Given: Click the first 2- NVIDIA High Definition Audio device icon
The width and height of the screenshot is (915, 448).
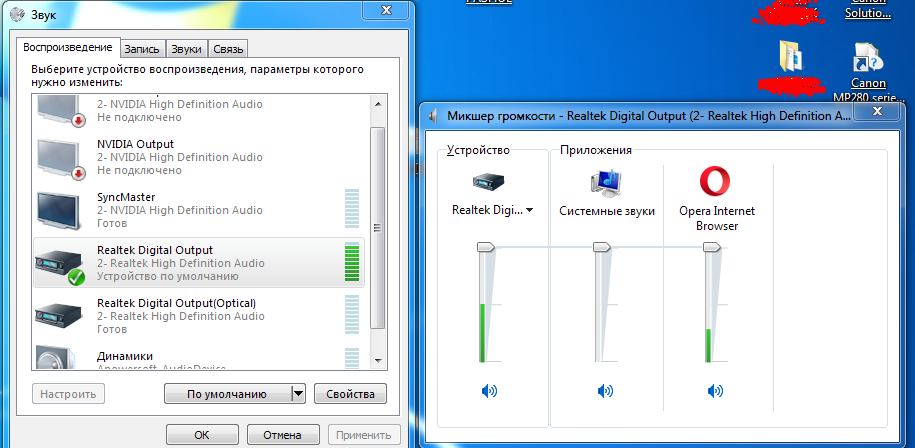Looking at the screenshot, I should point(61,111).
